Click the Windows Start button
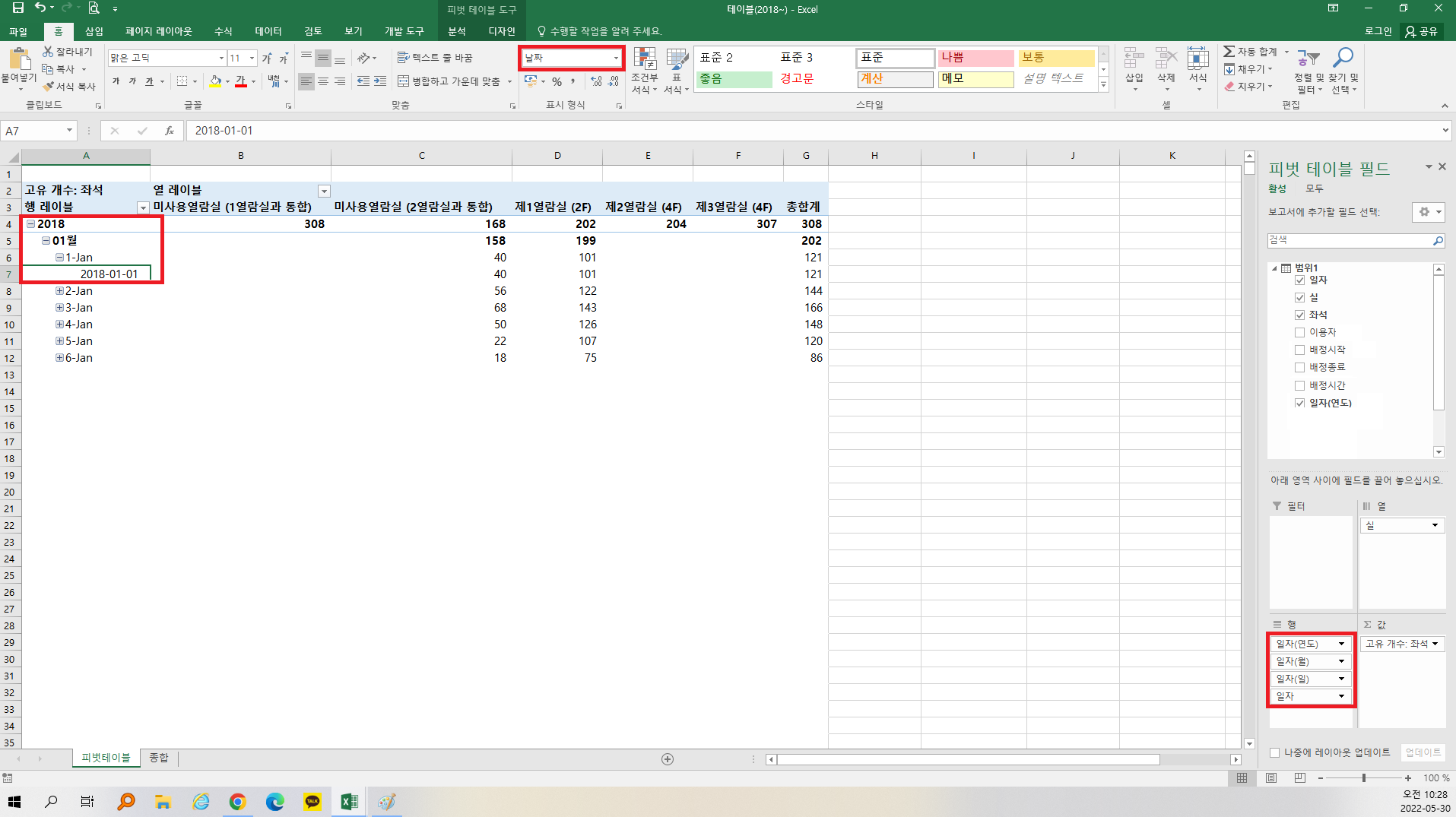1456x817 pixels. (14, 802)
